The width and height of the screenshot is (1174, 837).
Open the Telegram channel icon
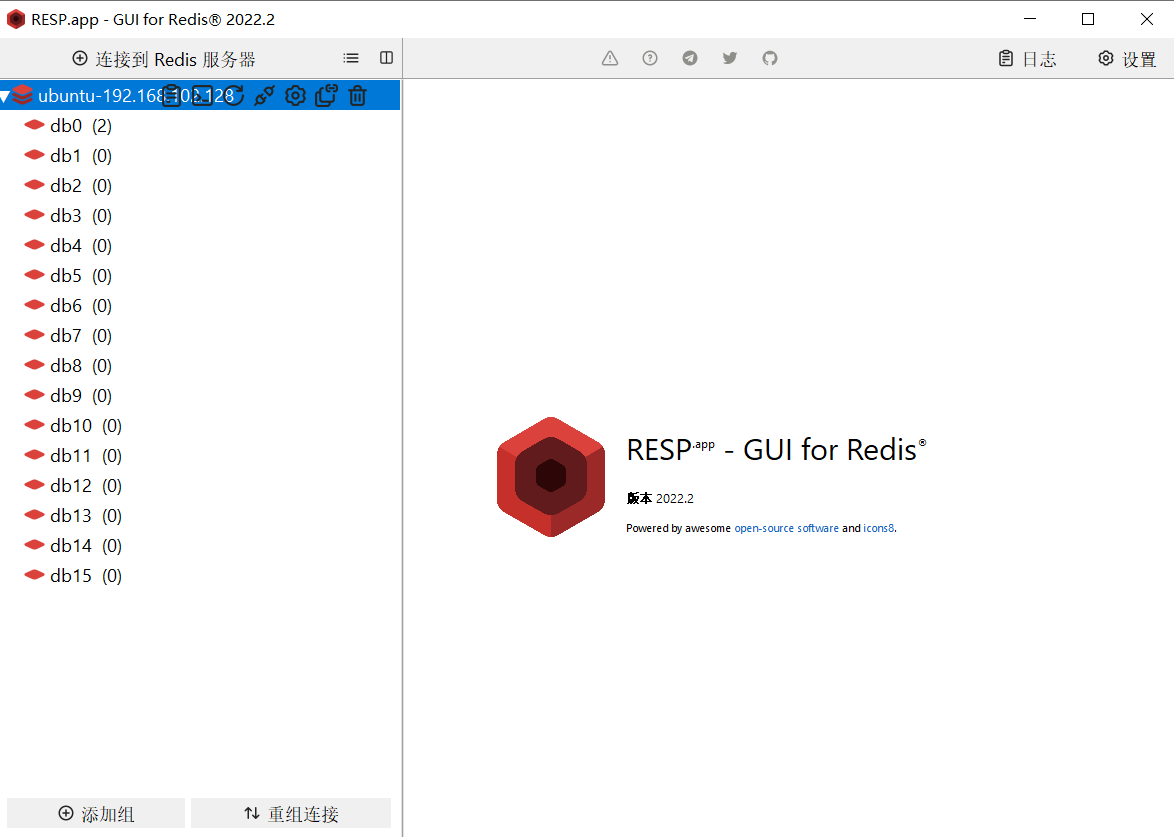pos(690,58)
